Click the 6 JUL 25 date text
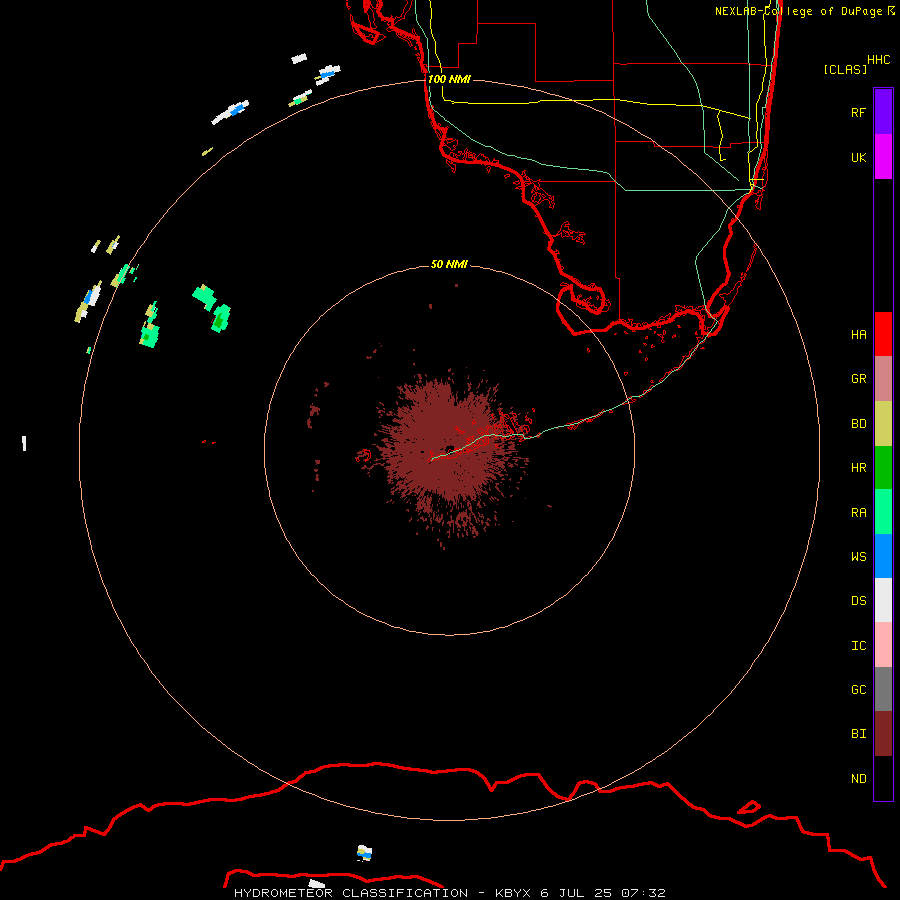Image resolution: width=900 pixels, height=900 pixels. [576, 893]
